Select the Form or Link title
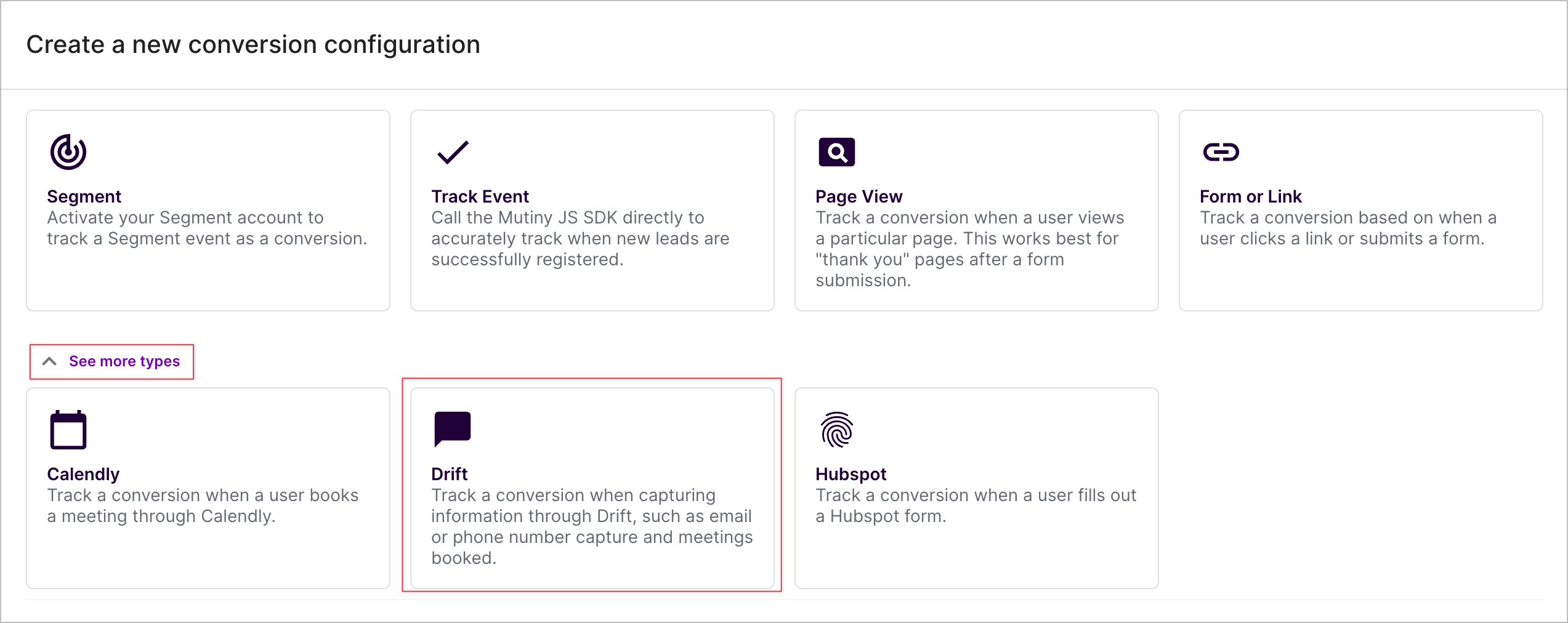Viewport: 1568px width, 623px height. pyautogui.click(x=1250, y=196)
